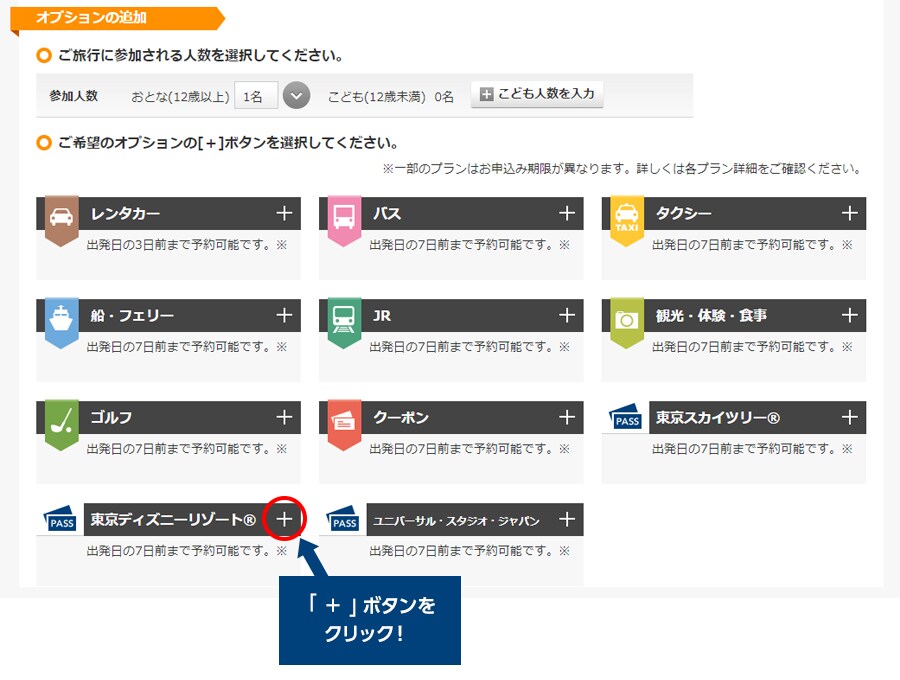Click the pink bus icon
This screenshot has height=680, width=900.
tap(343, 217)
